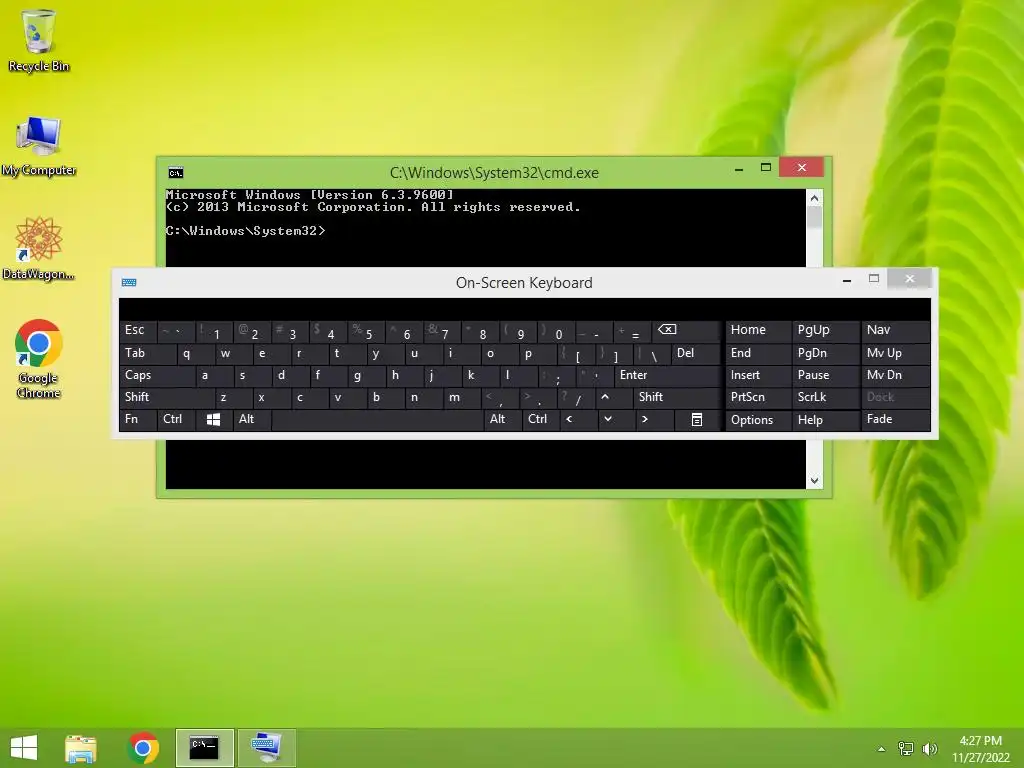Click the cmd window scrollbar up arrow
Viewport: 1024px width, 768px height.
pos(814,198)
